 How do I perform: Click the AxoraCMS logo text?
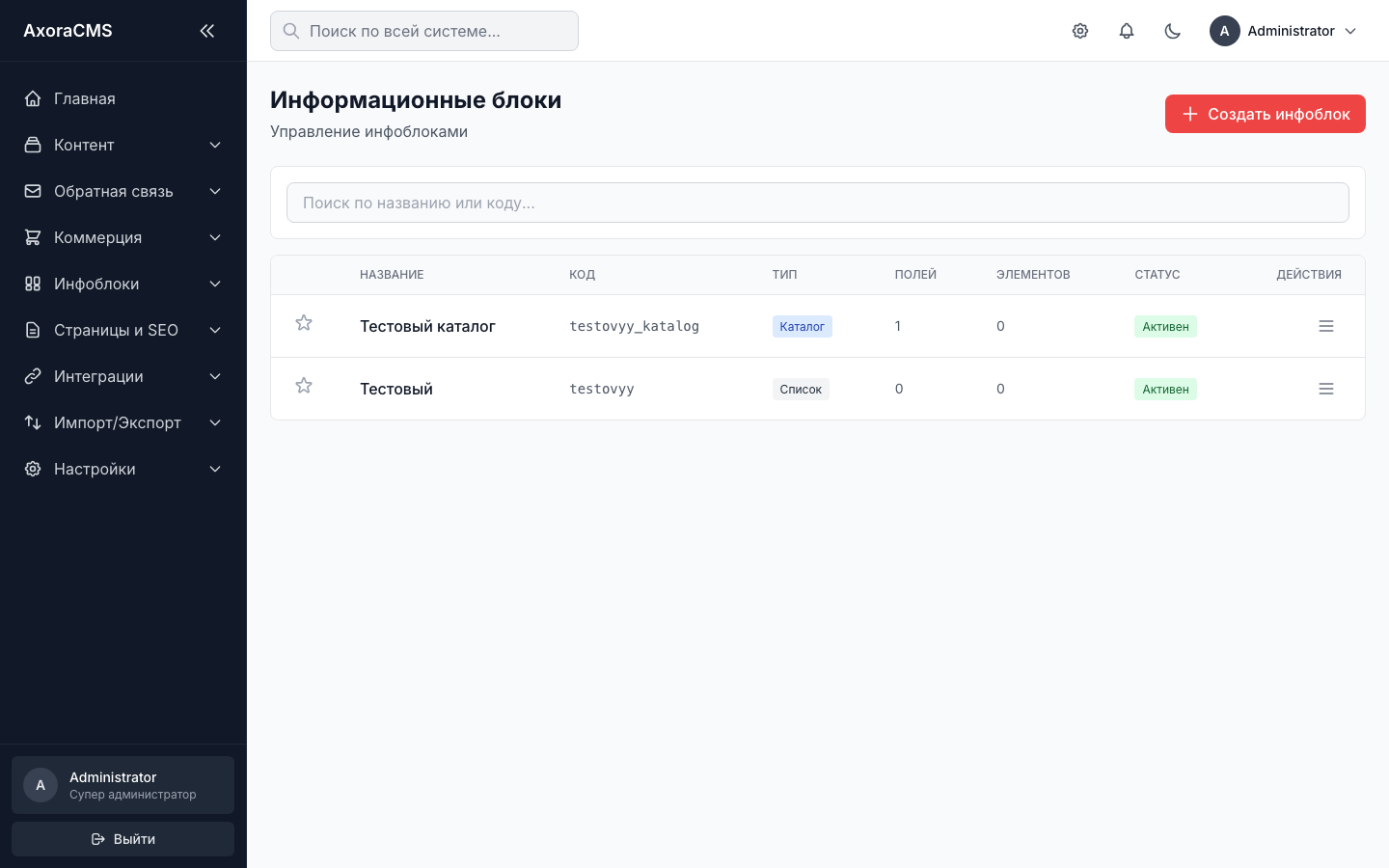(x=68, y=31)
